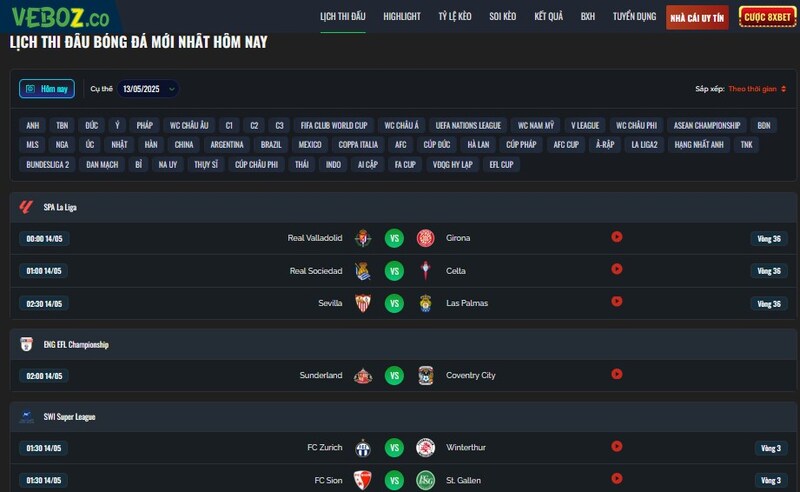Screen dimensions: 800x492
Task: Click the NHÀ CÁI UY TÍN button
Action: tap(697, 18)
